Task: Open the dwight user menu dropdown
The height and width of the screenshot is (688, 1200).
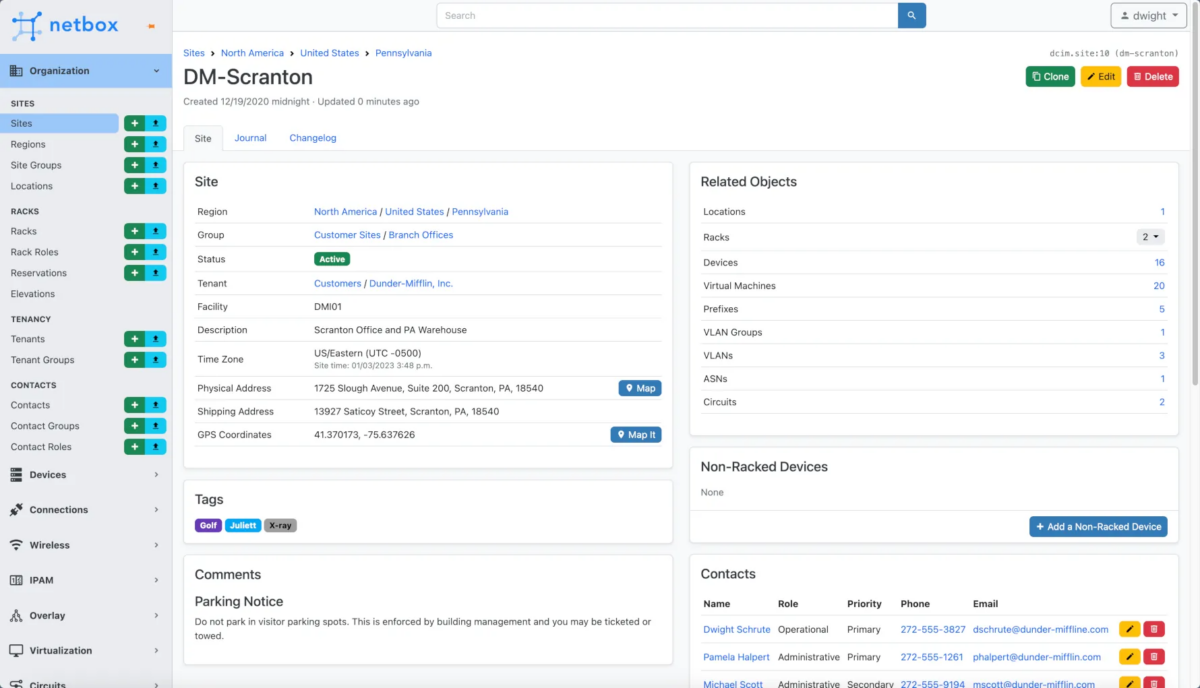Action: [1147, 15]
